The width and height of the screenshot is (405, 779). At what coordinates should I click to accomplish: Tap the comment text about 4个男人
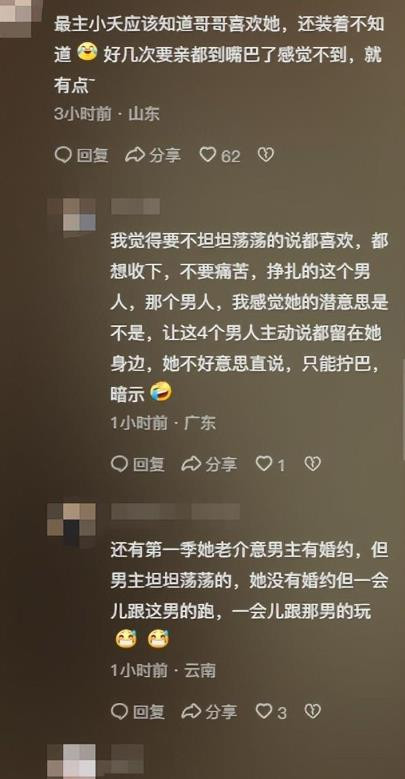pos(249,318)
